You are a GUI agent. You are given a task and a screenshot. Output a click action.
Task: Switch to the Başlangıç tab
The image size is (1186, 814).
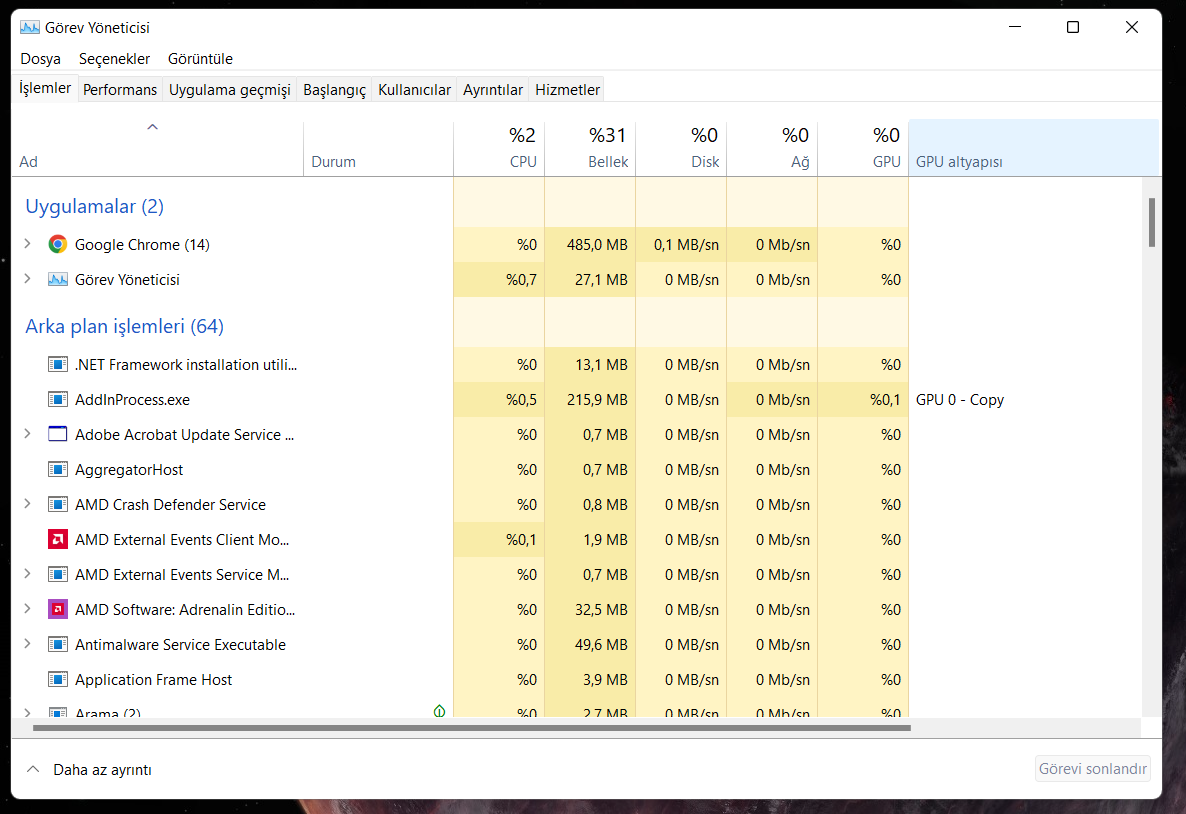(x=334, y=89)
